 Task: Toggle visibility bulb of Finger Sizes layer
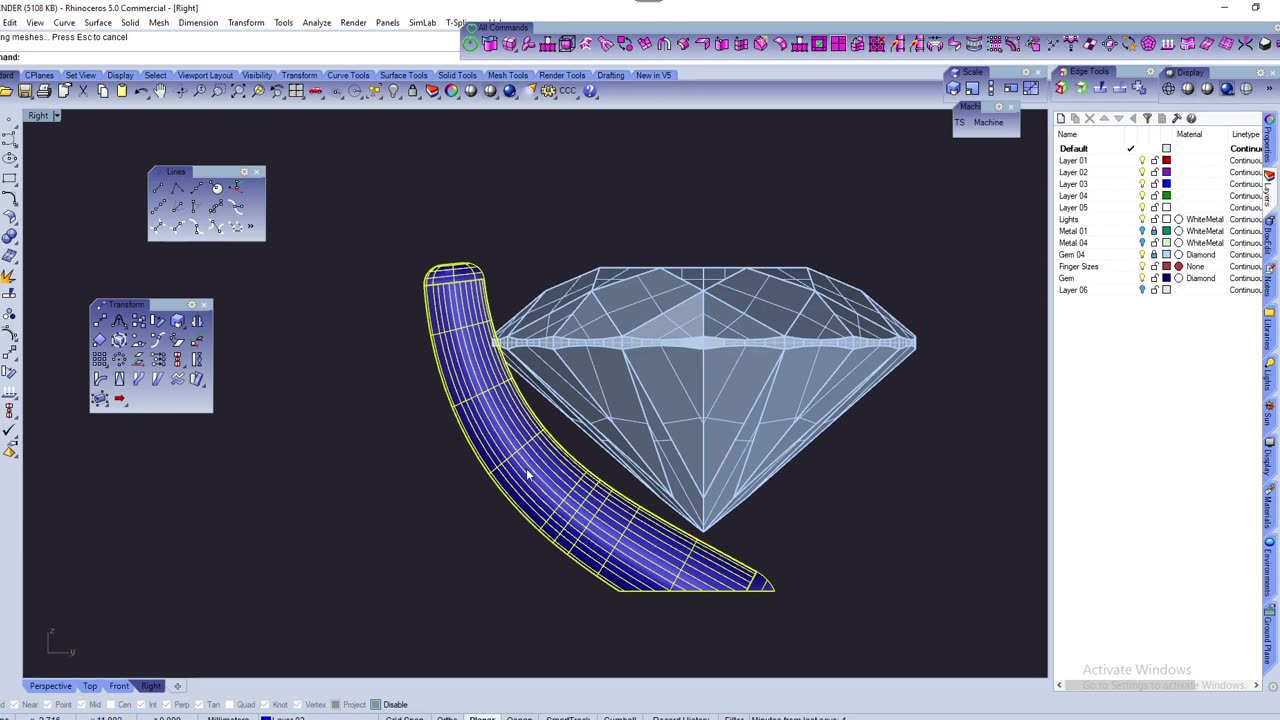pyautogui.click(x=1142, y=267)
